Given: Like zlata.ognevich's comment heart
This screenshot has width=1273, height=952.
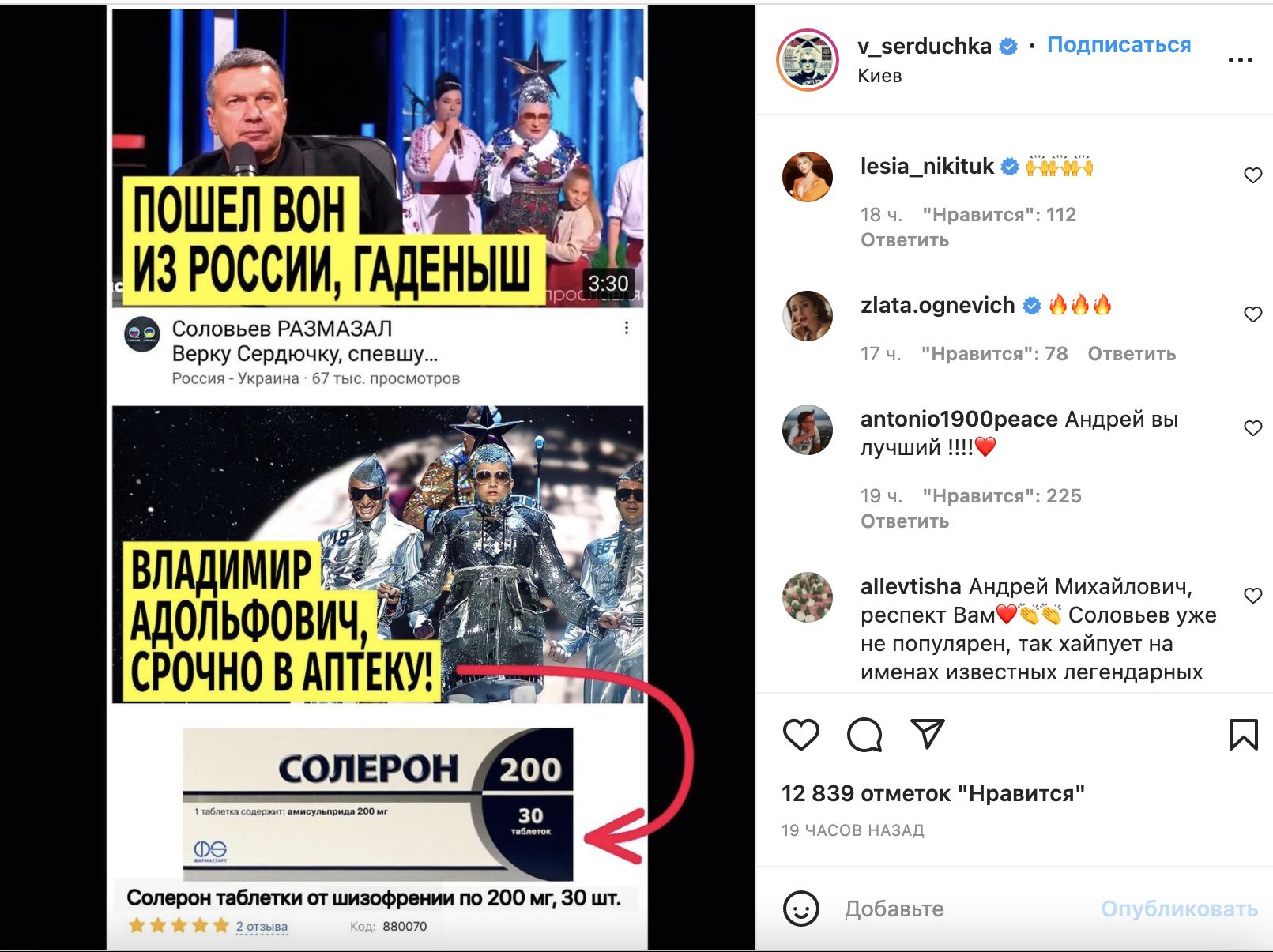Looking at the screenshot, I should (1252, 314).
